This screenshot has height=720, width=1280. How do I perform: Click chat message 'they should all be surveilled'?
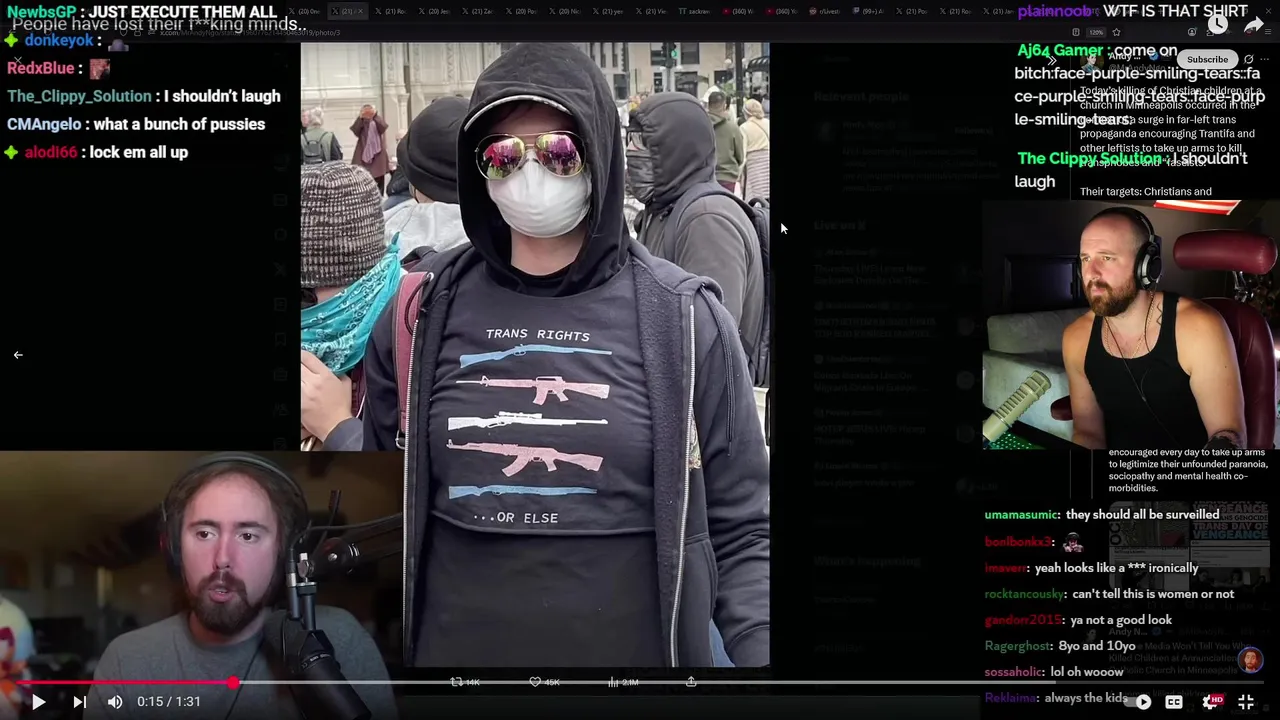[1142, 514]
